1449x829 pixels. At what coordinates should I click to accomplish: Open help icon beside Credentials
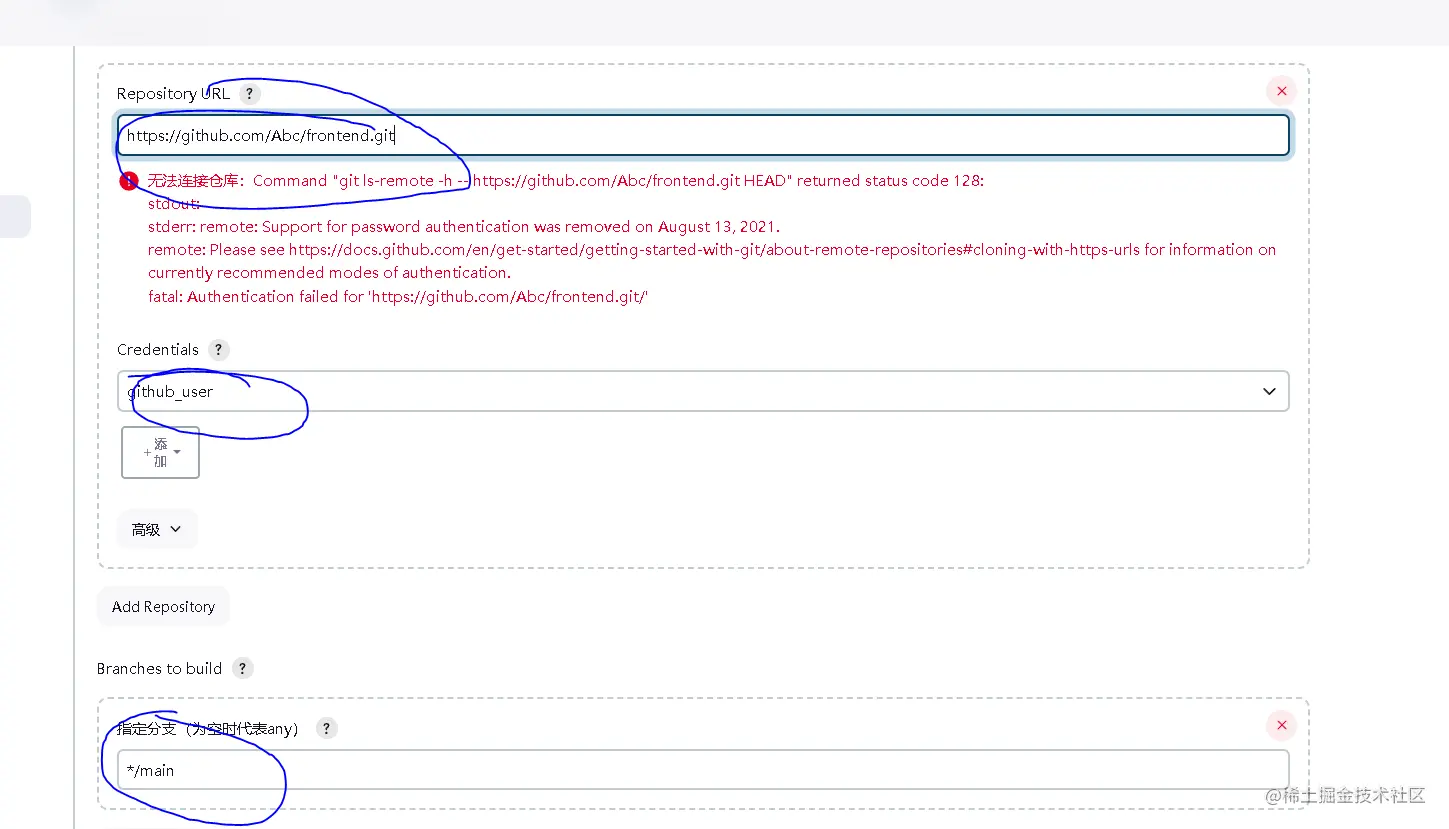click(x=219, y=349)
